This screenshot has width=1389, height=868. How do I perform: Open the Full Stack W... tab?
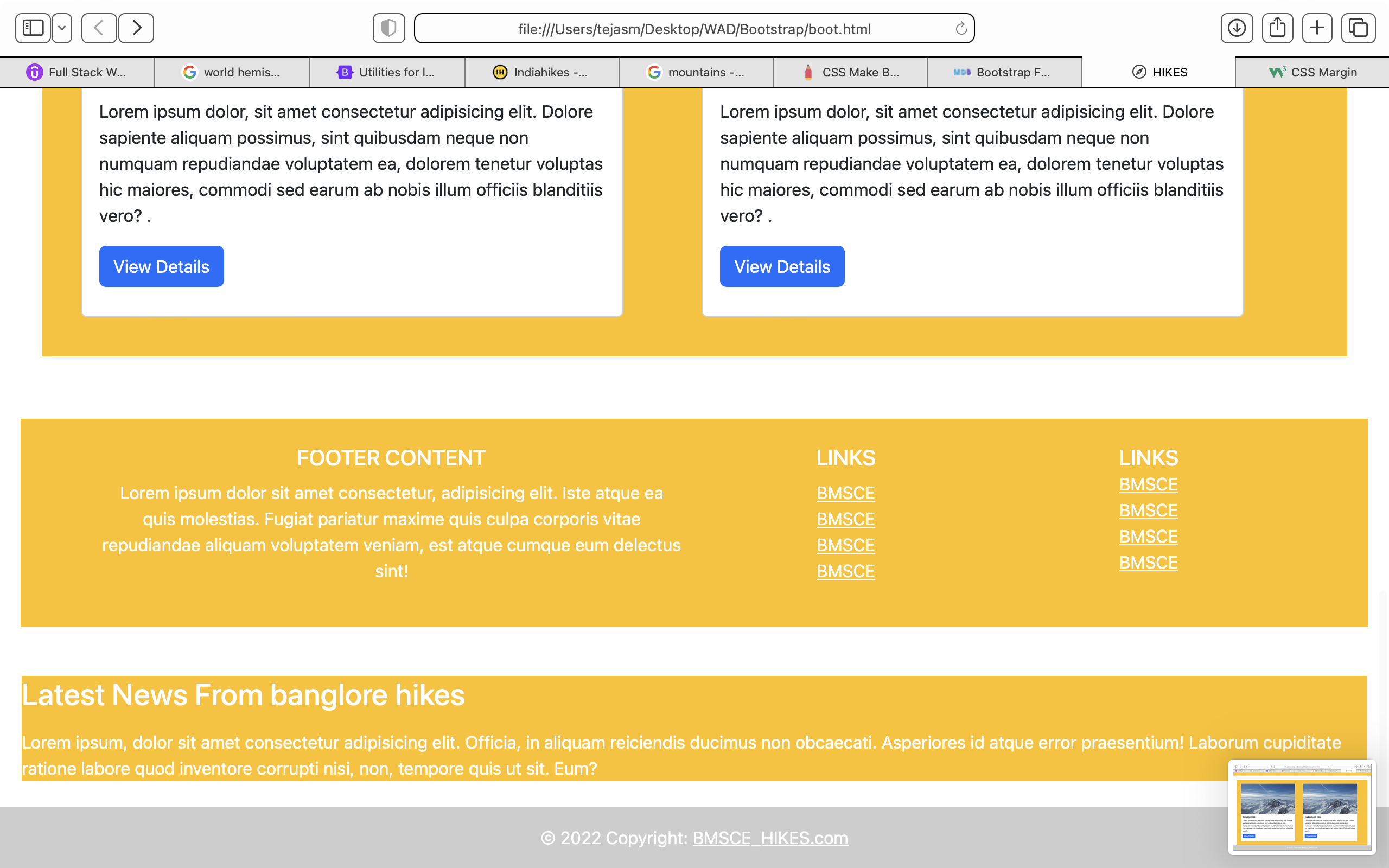(x=77, y=72)
